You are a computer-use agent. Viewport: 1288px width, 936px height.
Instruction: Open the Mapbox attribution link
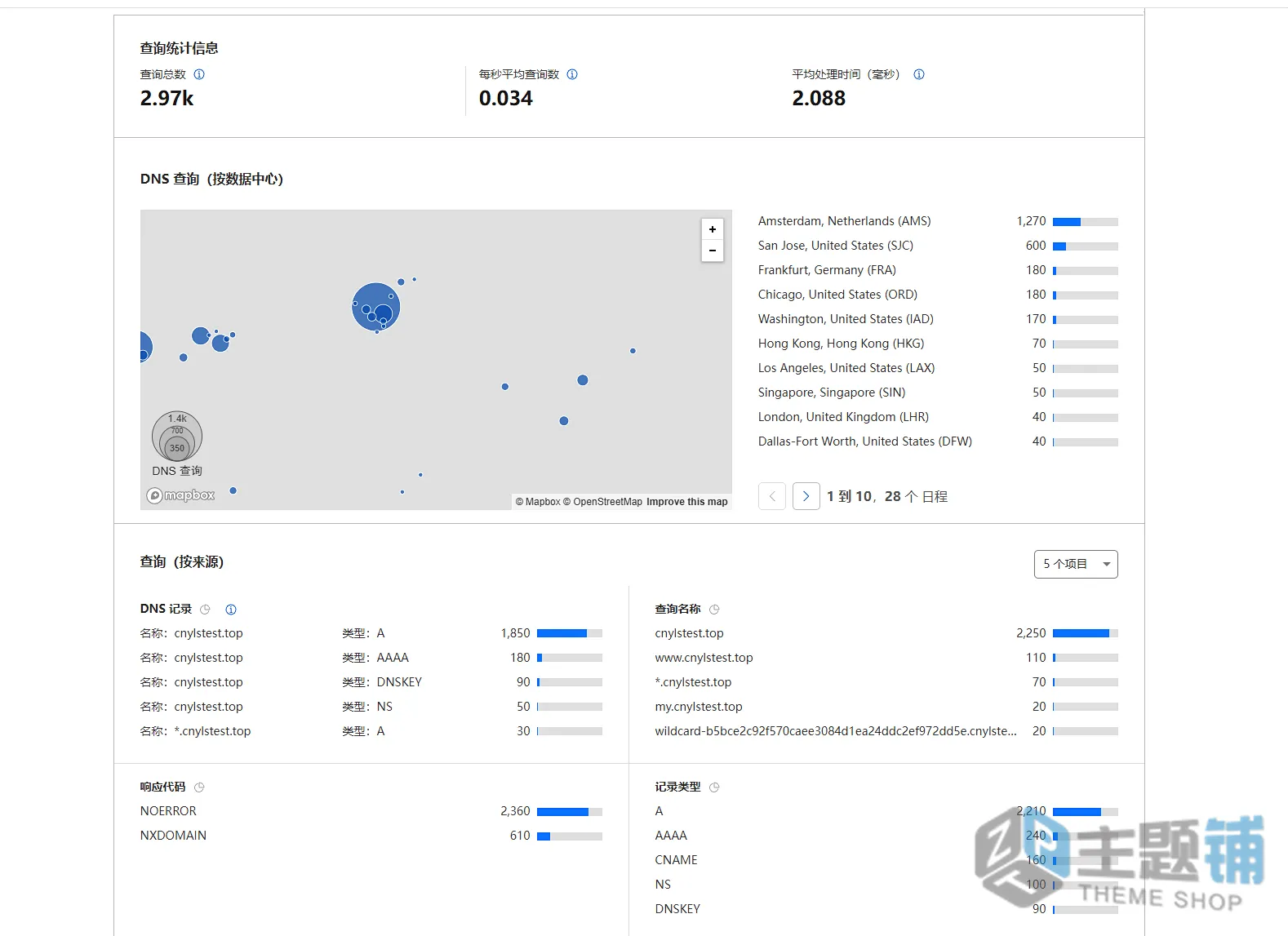coord(538,502)
